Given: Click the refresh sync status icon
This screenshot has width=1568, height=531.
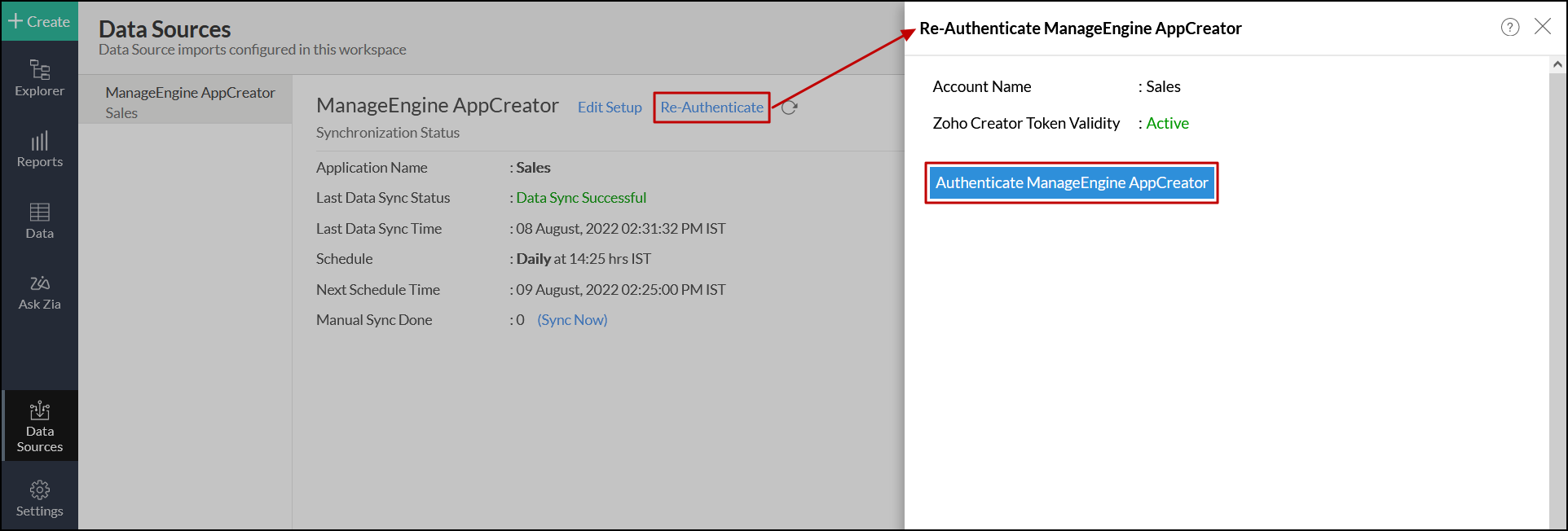Looking at the screenshot, I should (789, 108).
